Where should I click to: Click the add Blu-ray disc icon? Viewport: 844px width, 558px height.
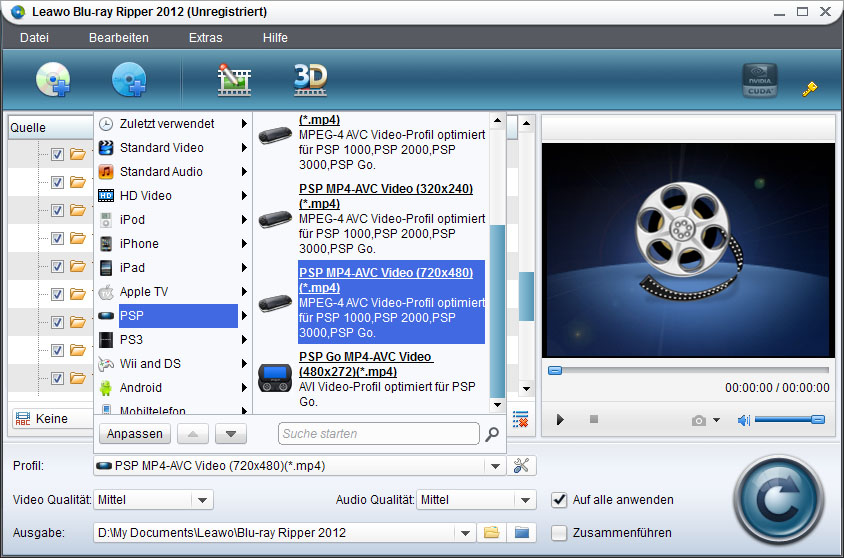53,80
